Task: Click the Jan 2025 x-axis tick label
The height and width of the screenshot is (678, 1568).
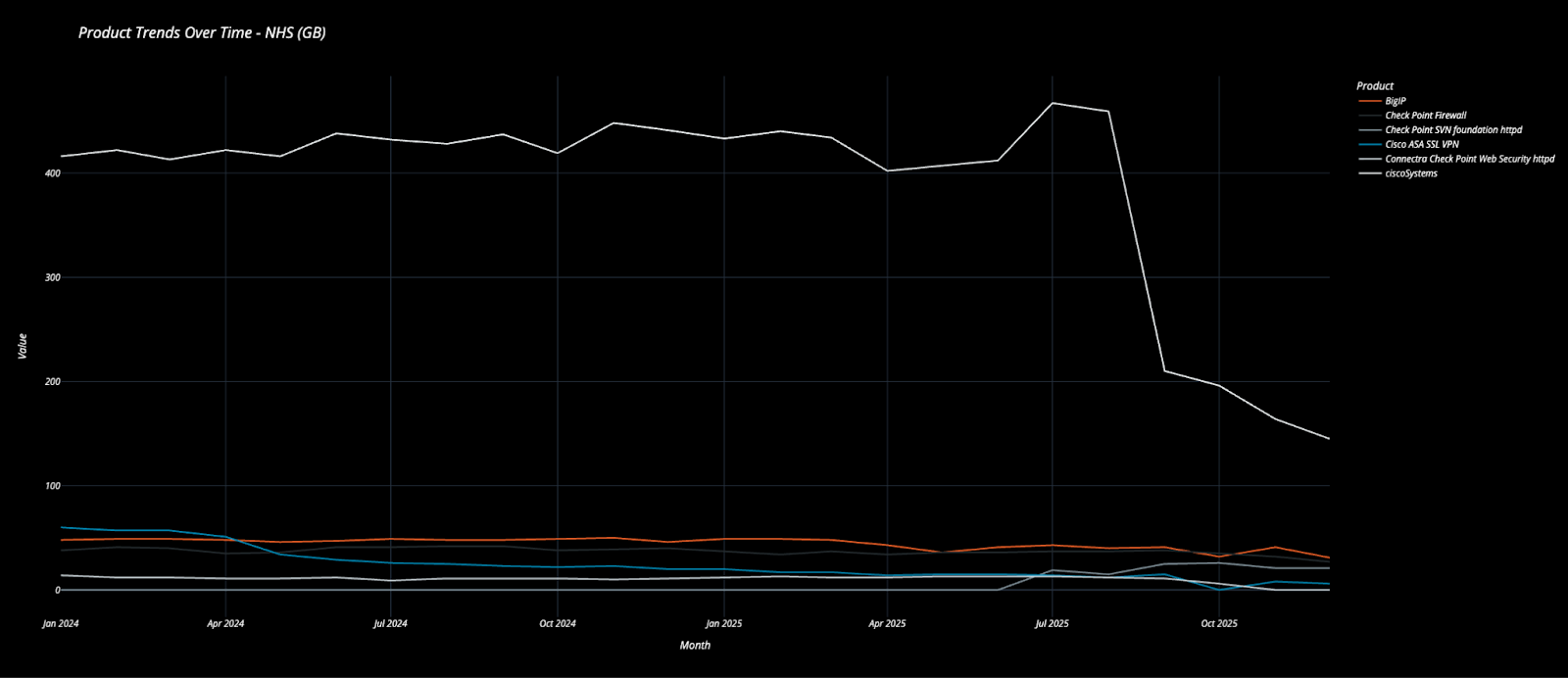Action: click(x=723, y=624)
